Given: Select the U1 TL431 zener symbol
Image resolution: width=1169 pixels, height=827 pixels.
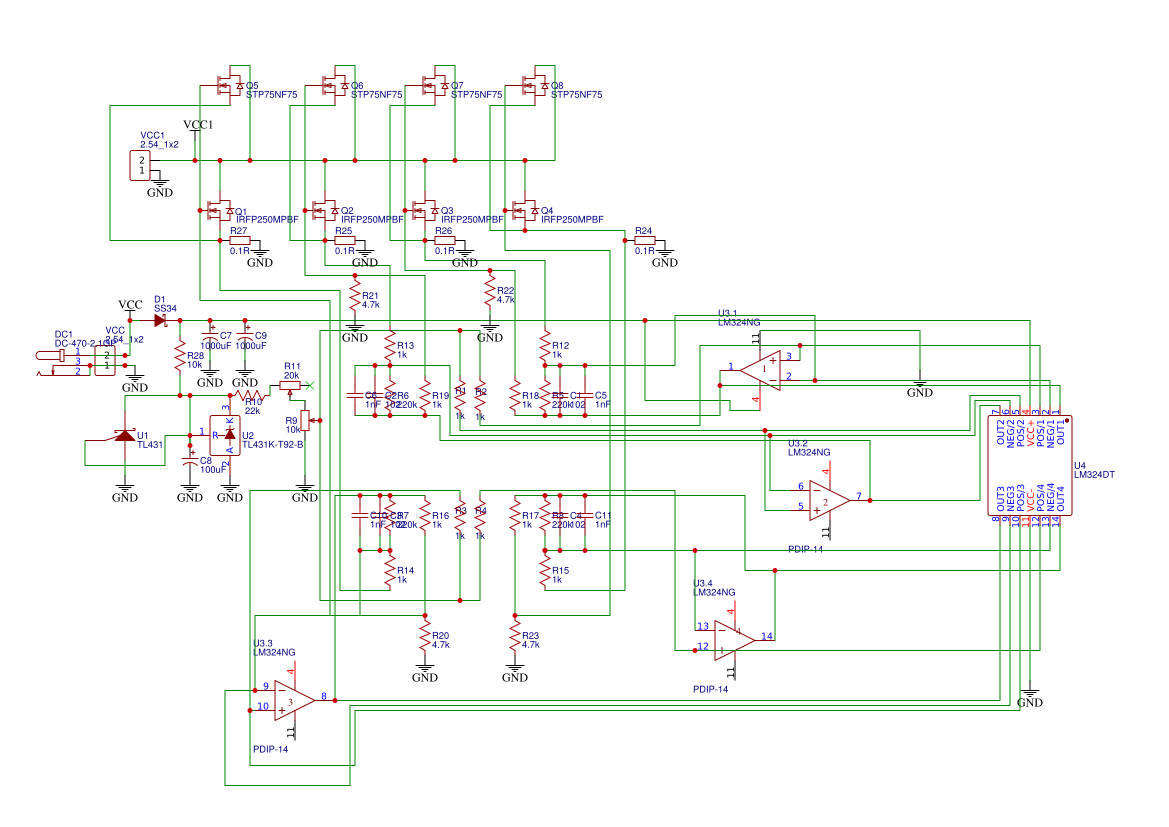Looking at the screenshot, I should point(125,435).
